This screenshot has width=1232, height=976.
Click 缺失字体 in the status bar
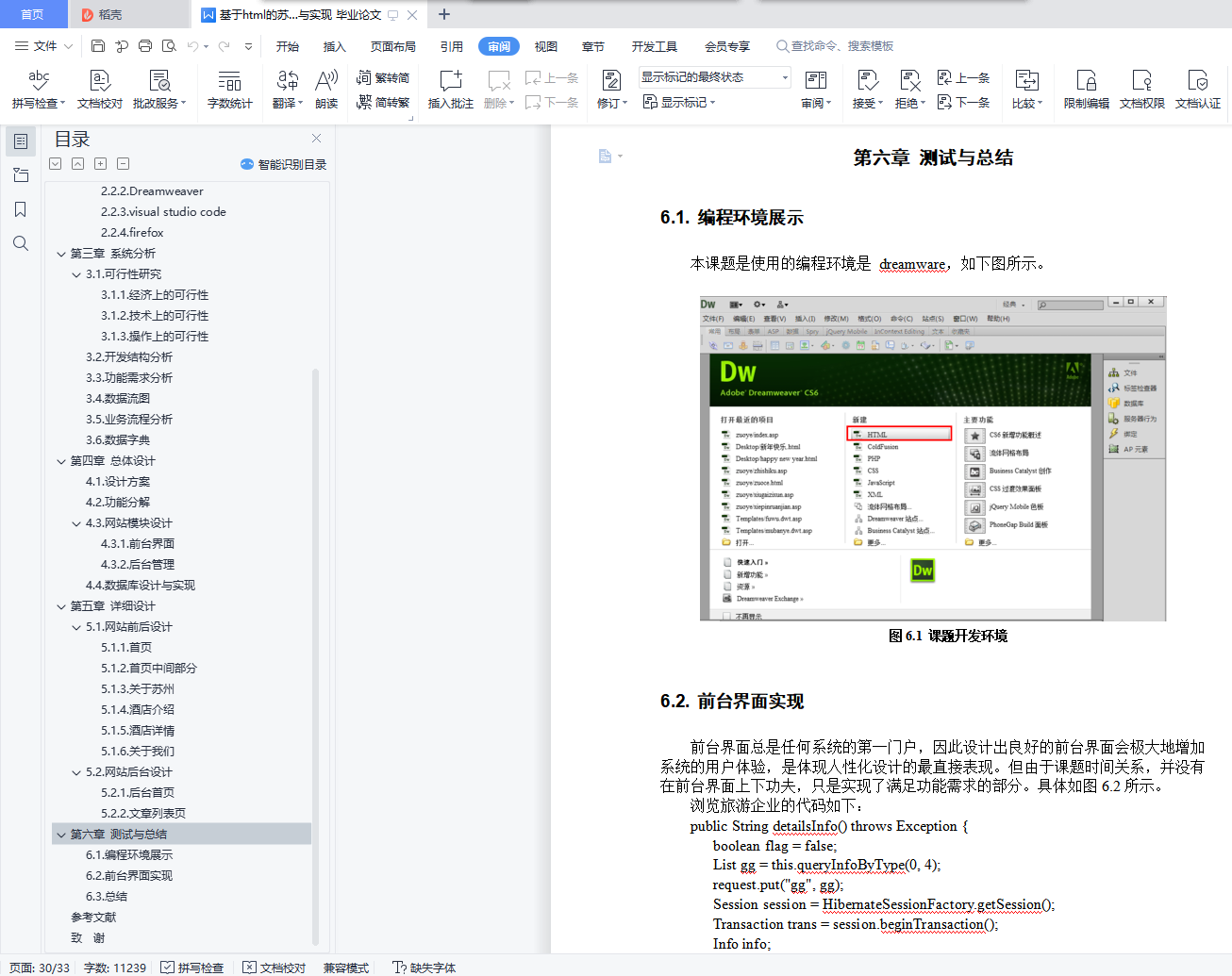pos(425,968)
